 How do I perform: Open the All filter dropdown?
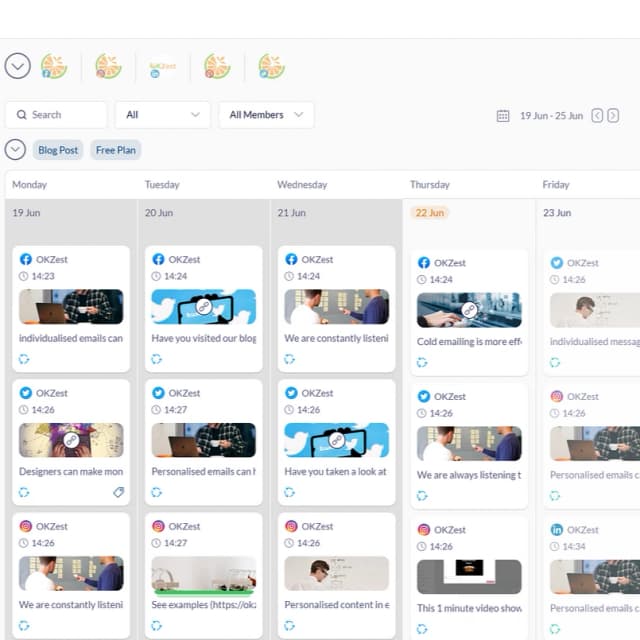[162, 115]
